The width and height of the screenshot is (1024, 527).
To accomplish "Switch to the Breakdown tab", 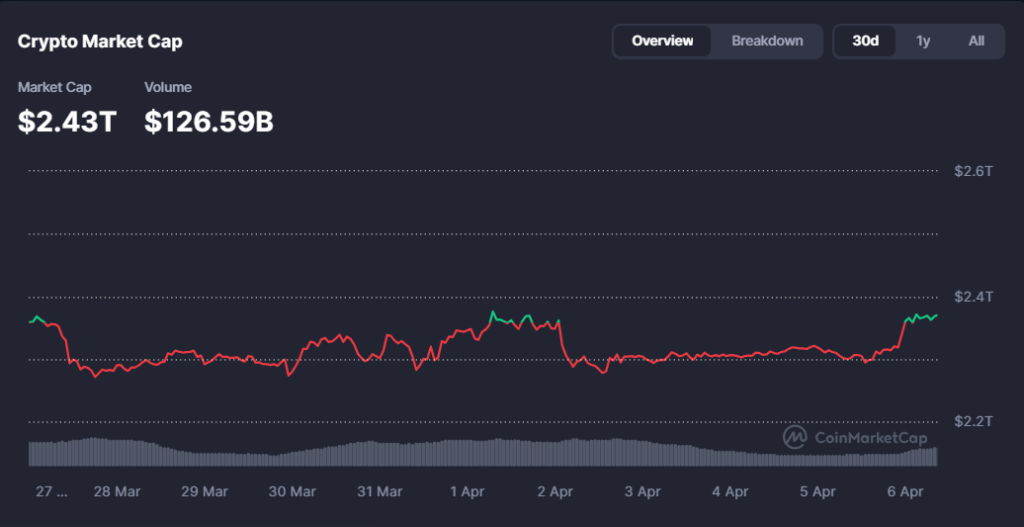I will coord(767,41).
